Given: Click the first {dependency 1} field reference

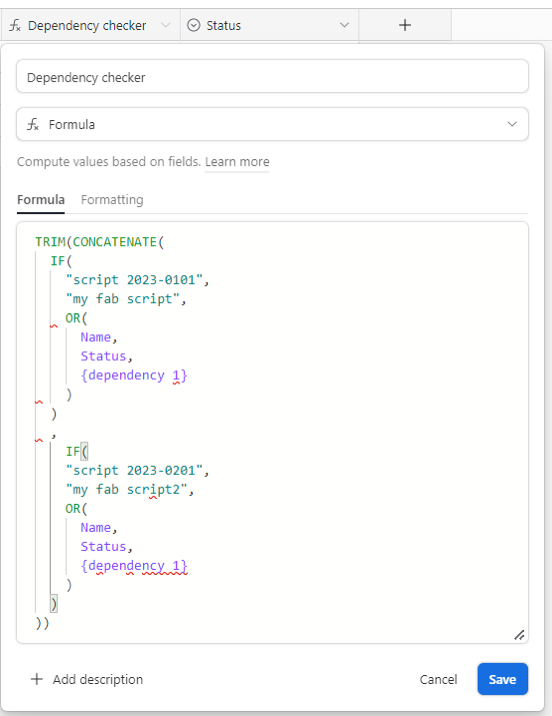Looking at the screenshot, I should (x=134, y=375).
